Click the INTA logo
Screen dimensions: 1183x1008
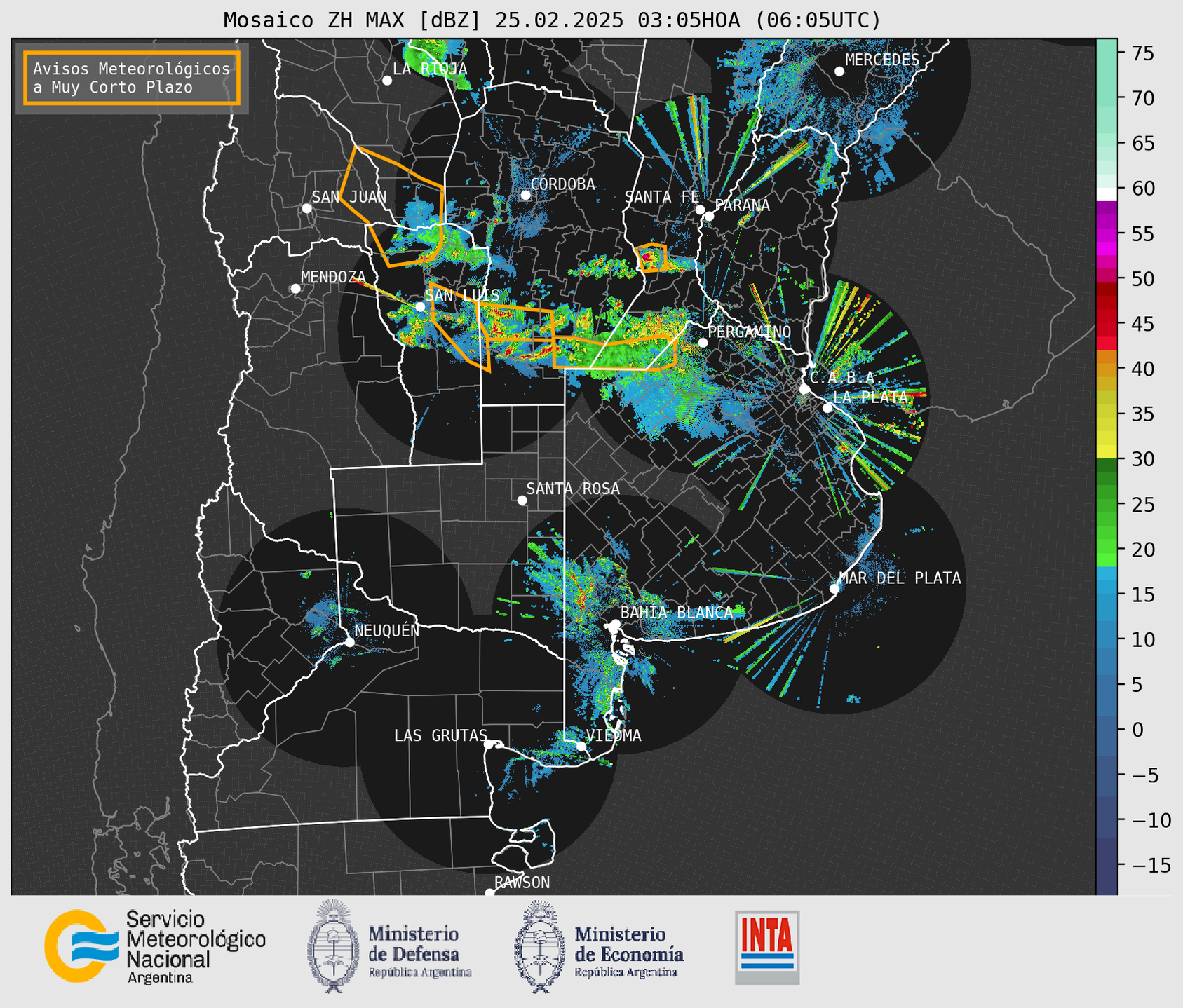(767, 947)
